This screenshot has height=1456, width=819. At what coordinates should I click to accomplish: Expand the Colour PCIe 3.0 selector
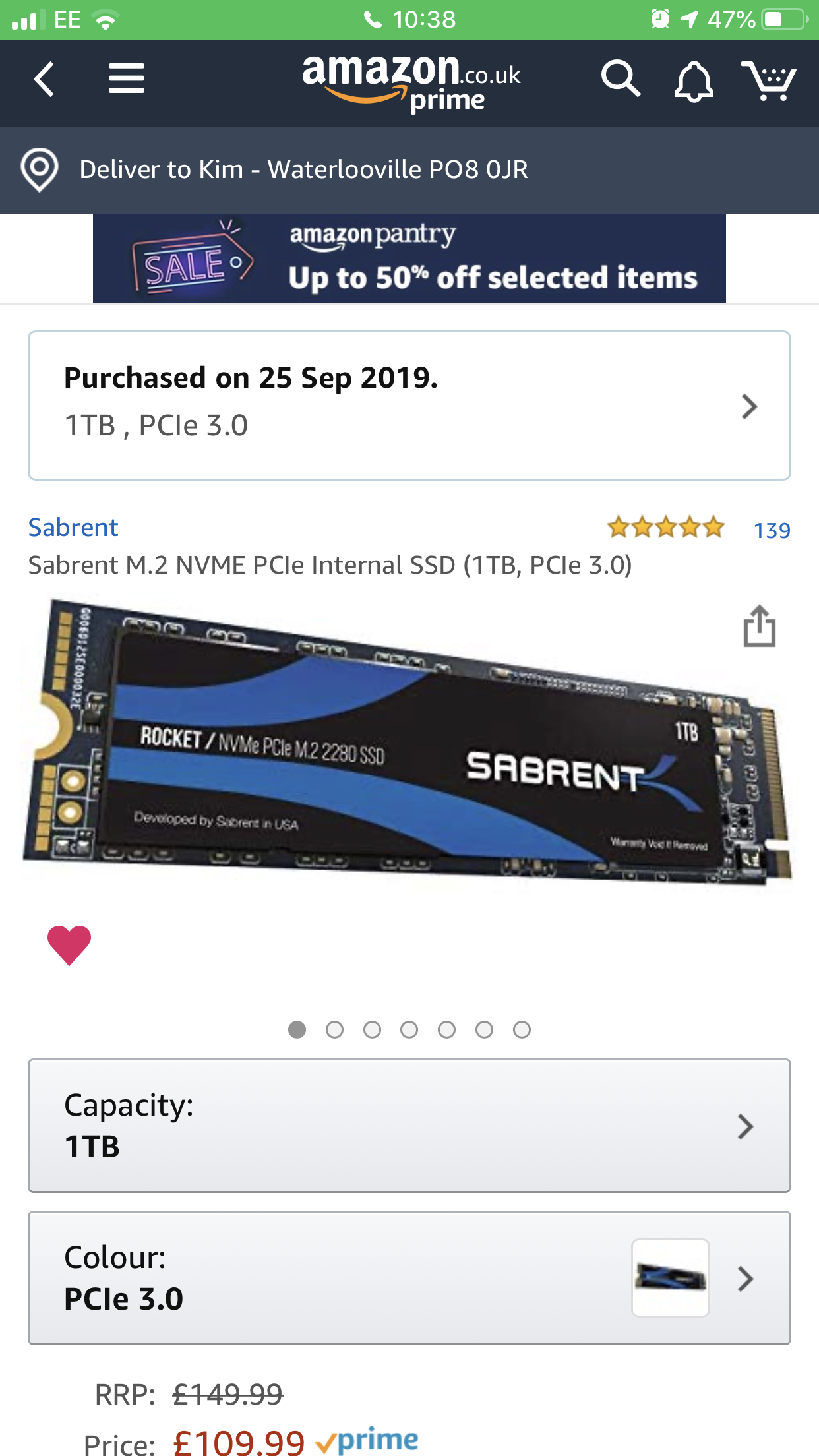pyautogui.click(x=409, y=1278)
